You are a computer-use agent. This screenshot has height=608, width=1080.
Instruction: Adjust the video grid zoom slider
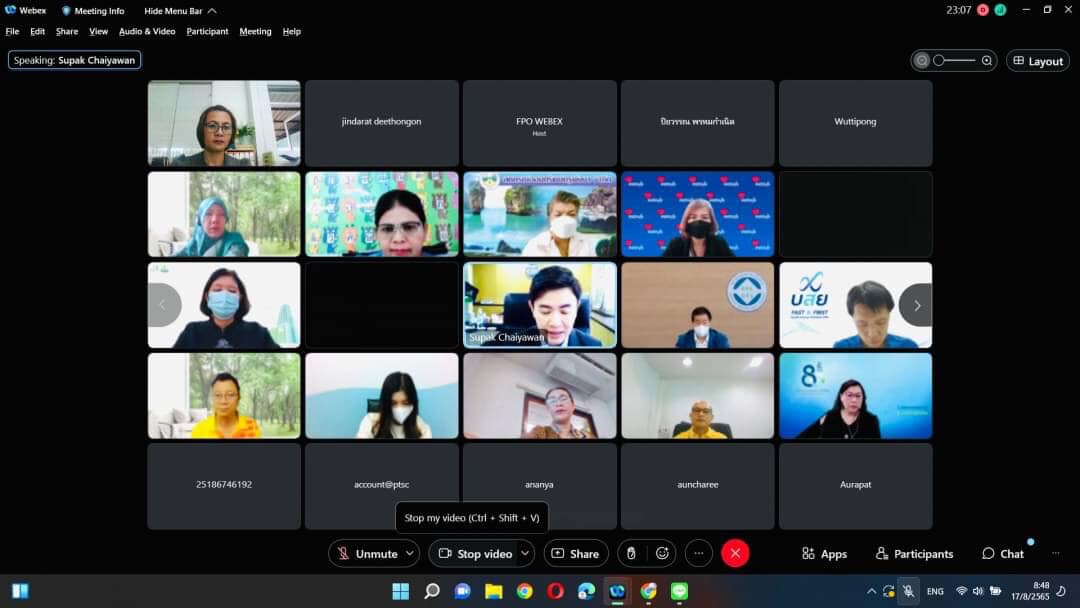(955, 61)
